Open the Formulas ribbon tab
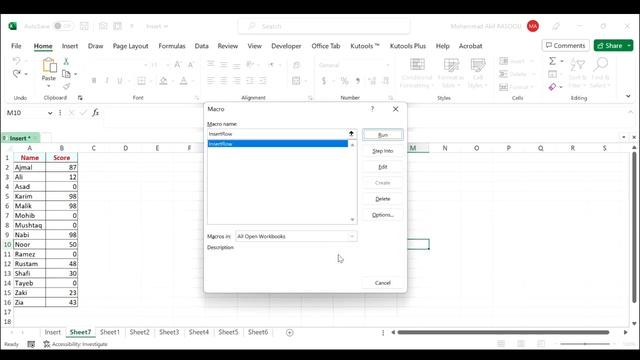The width and height of the screenshot is (640, 360). [172, 46]
